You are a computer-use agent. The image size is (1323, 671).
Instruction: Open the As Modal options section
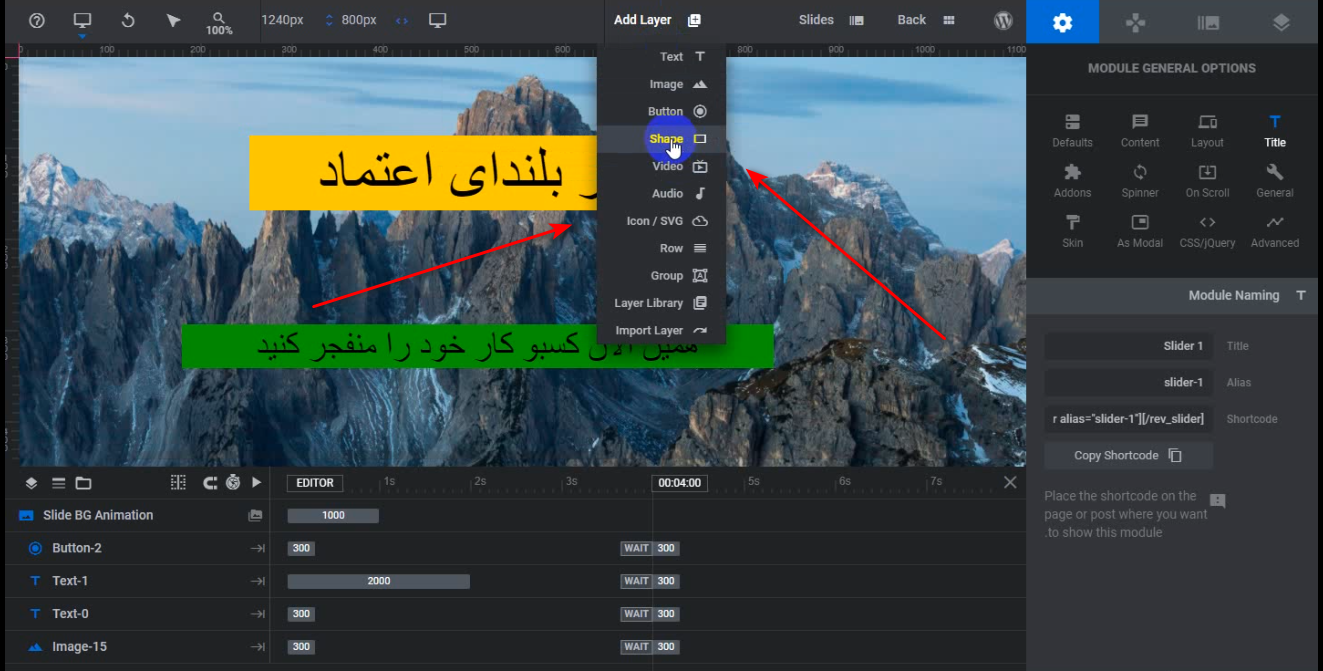tap(1140, 231)
